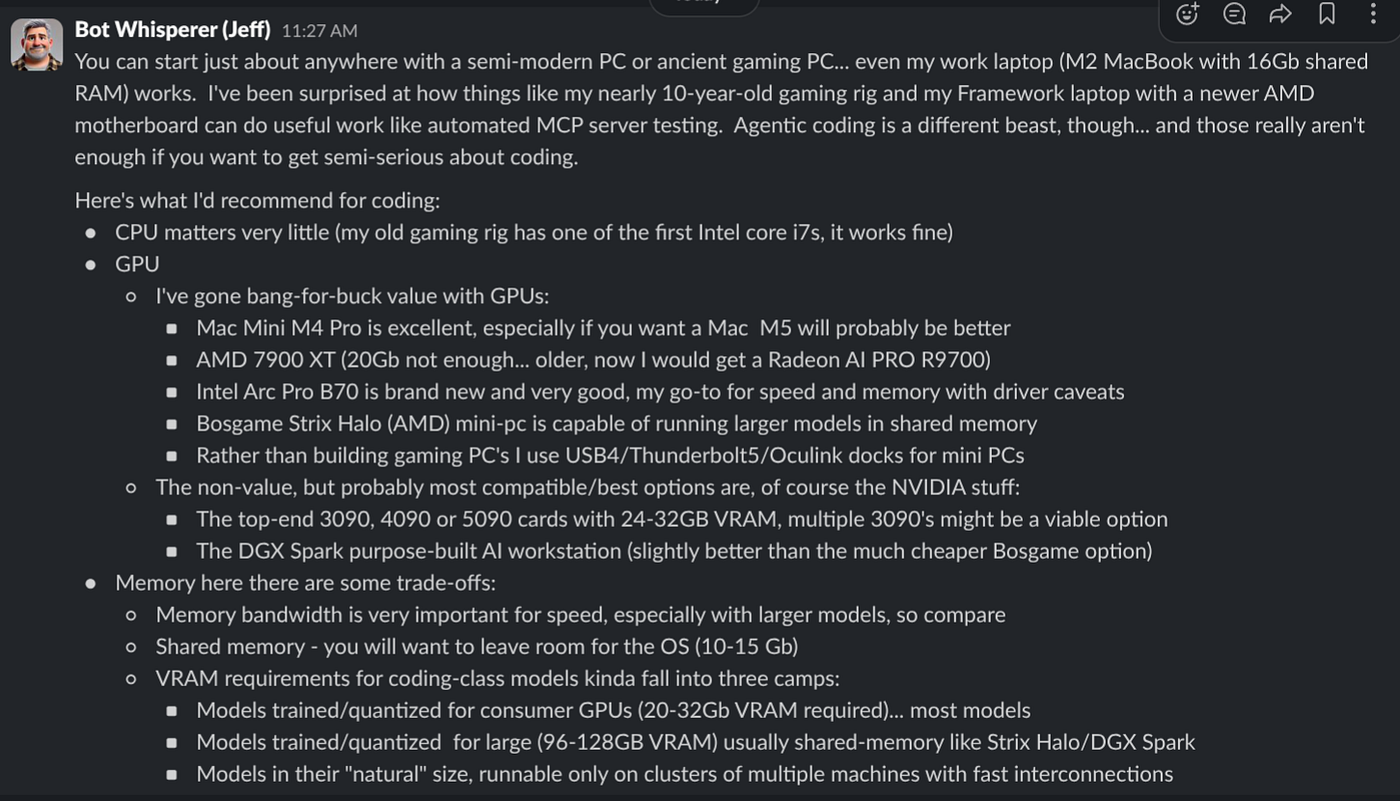Forward this message with the arrow icon

point(1280,14)
